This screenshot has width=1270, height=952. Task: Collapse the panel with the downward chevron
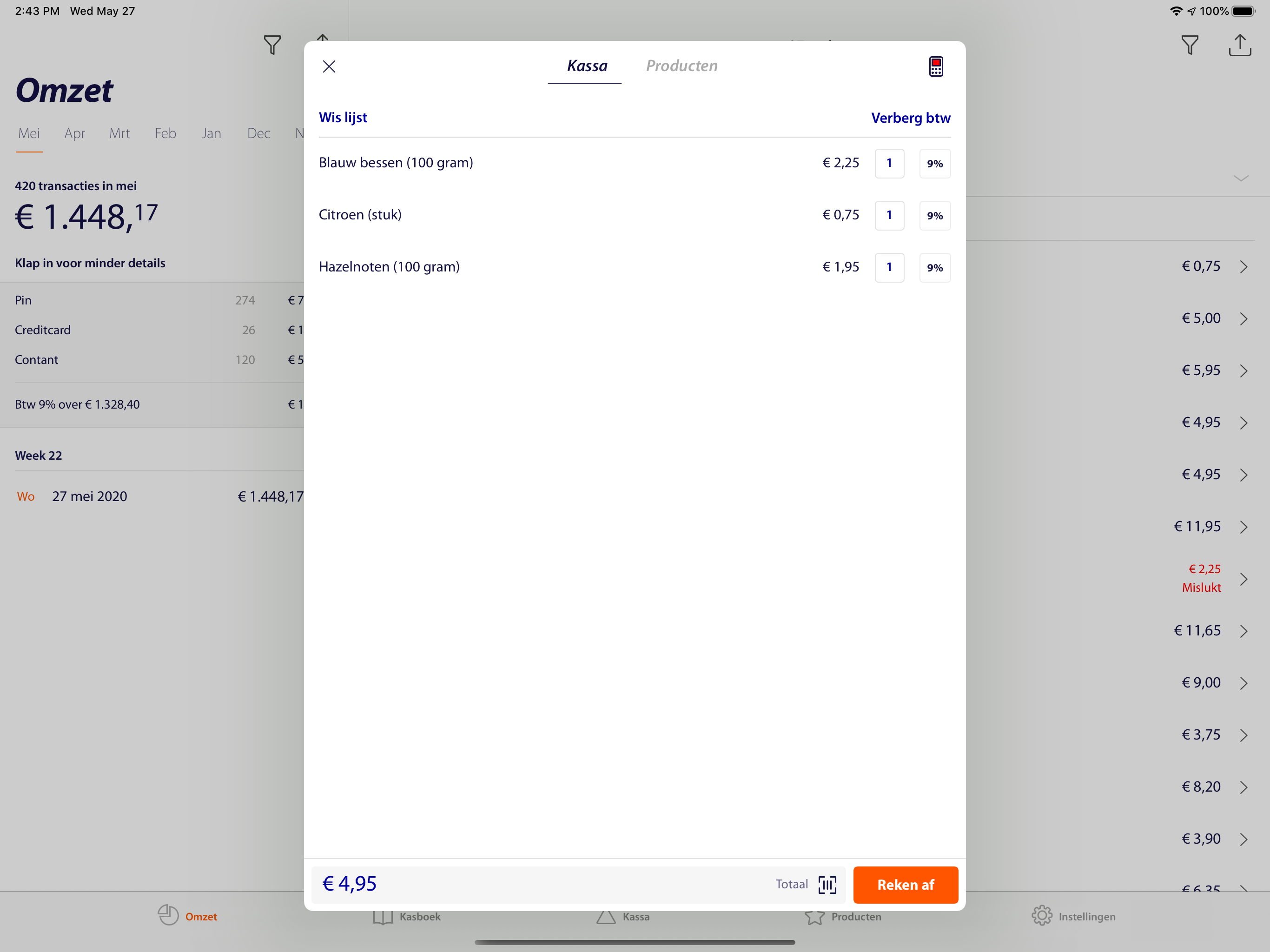(x=1242, y=178)
